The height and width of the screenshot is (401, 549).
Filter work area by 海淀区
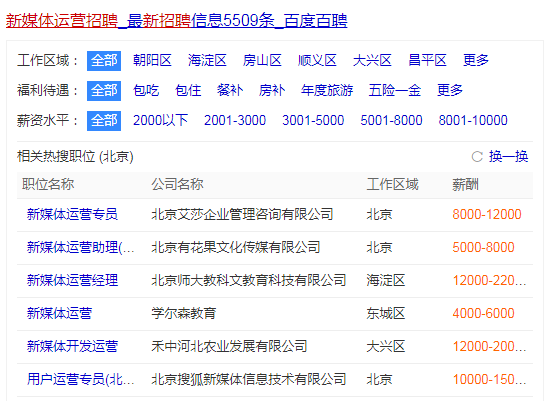(207, 61)
